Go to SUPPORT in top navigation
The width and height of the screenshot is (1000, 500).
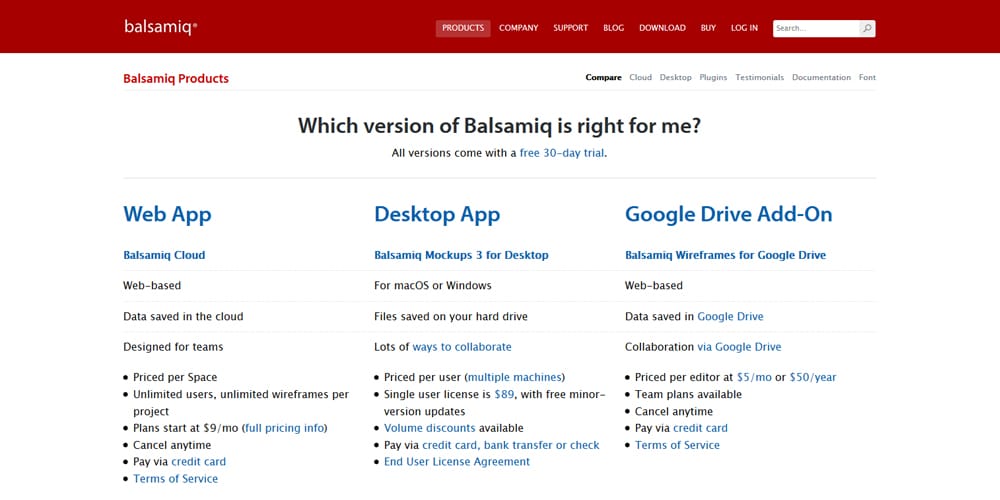point(571,28)
